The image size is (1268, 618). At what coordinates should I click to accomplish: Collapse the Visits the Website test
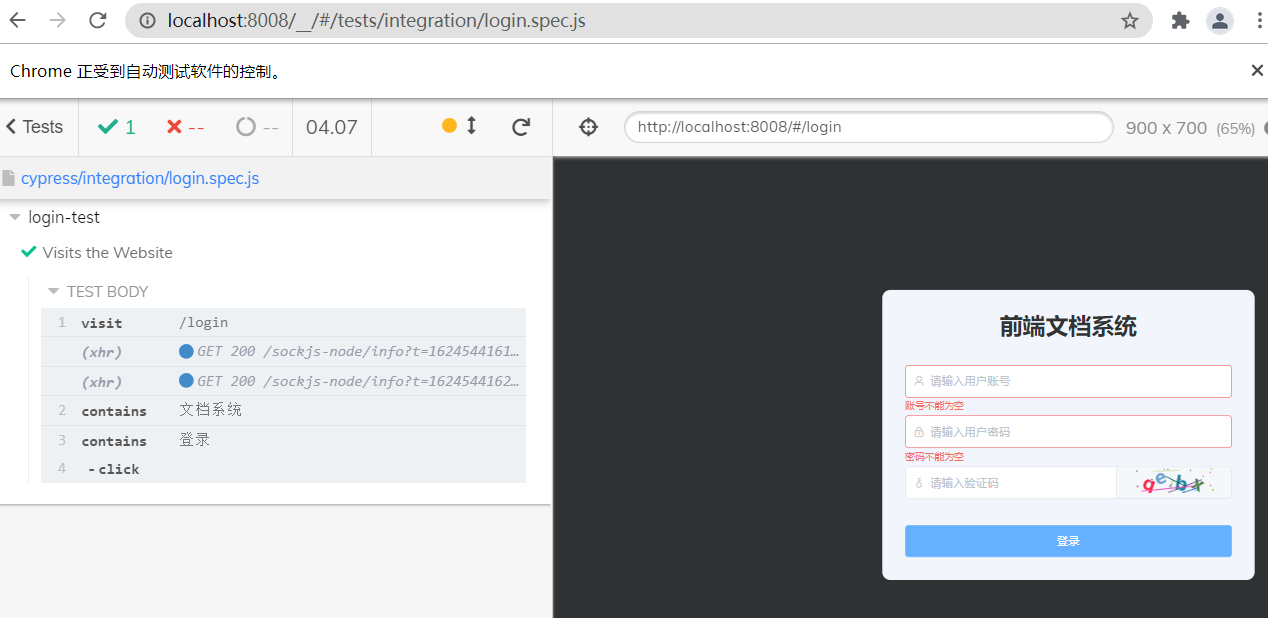[107, 253]
